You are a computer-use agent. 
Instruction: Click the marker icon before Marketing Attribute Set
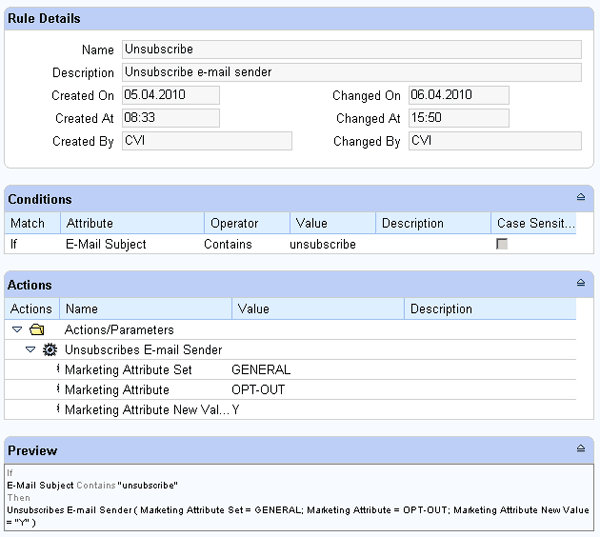click(58, 370)
